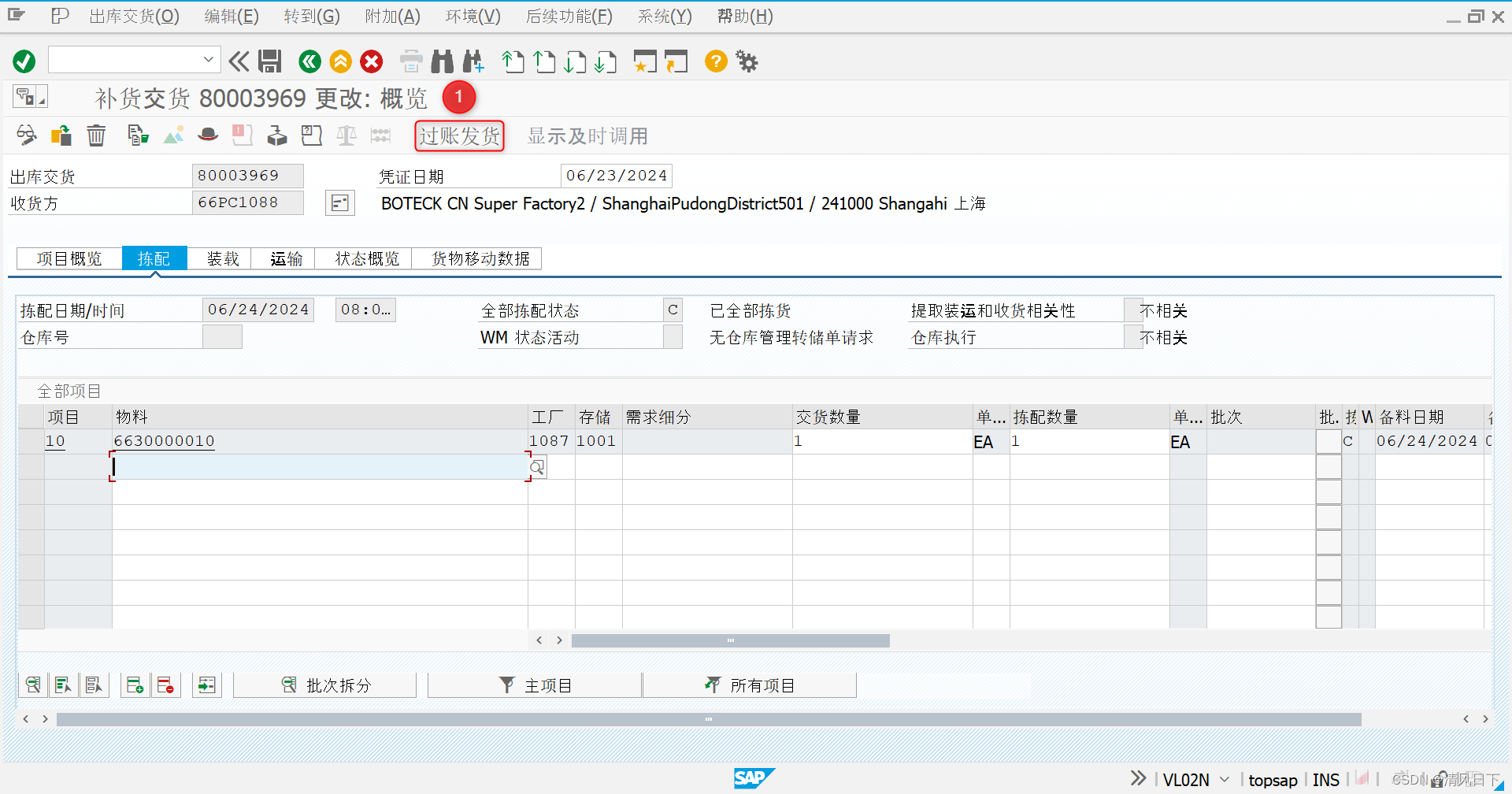Click the insert row icon below the table
This screenshot has width=1512, height=794.
click(135, 685)
